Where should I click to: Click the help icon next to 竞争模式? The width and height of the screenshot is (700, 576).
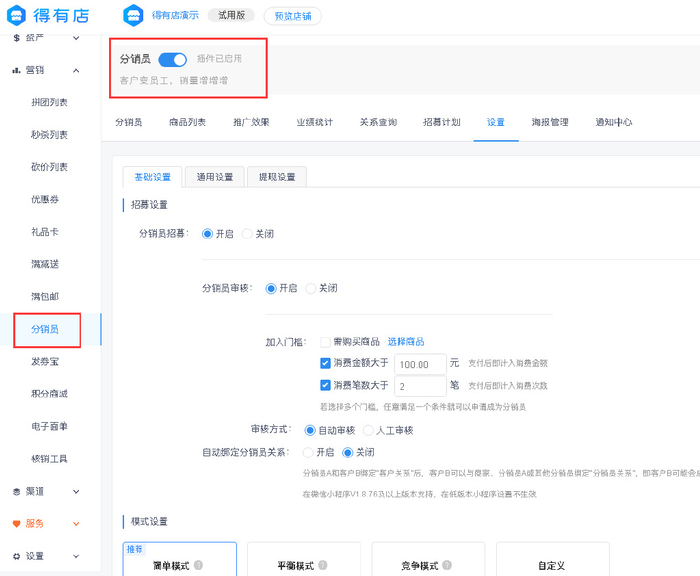coord(447,566)
